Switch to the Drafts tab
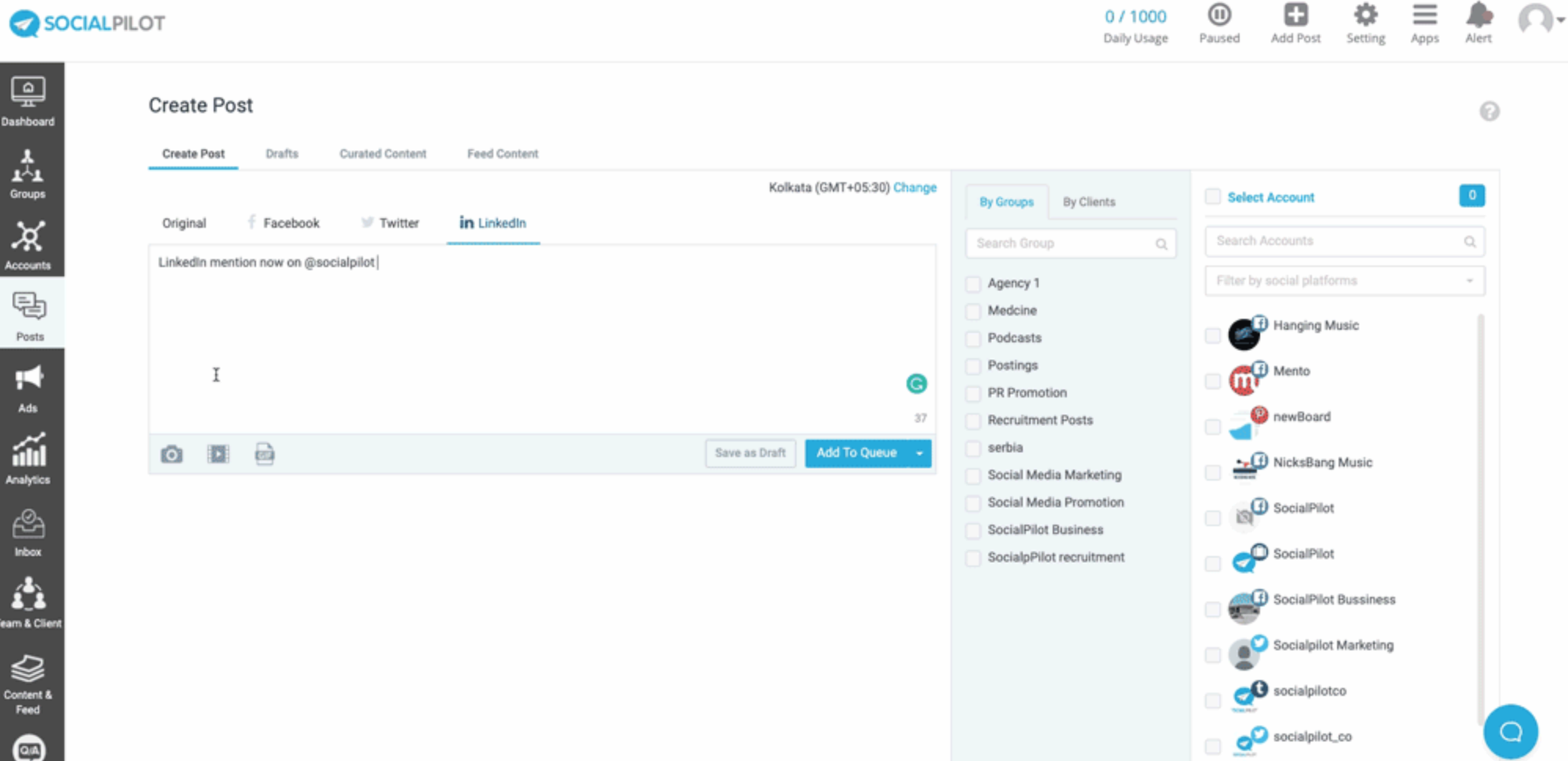This screenshot has width=1568, height=761. coord(282,154)
